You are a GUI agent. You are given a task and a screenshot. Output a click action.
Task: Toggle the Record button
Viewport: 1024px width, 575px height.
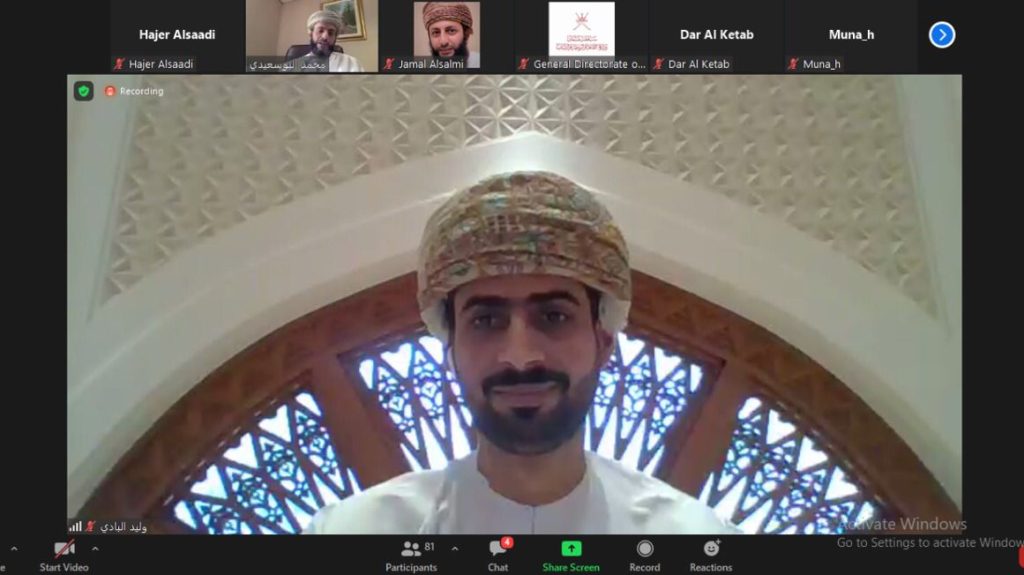(x=644, y=555)
